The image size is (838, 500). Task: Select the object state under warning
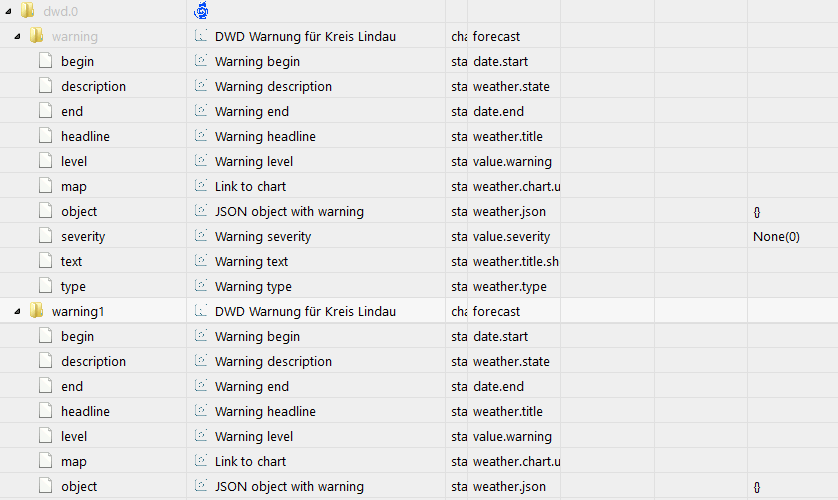(79, 212)
